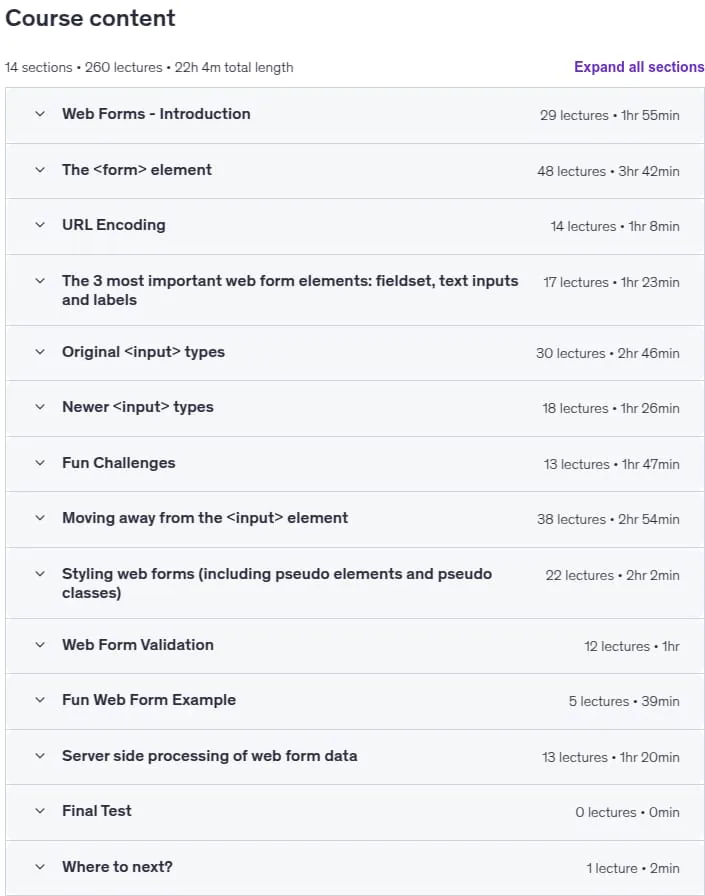Select the Final Test section title
705x896 pixels.
tap(97, 810)
